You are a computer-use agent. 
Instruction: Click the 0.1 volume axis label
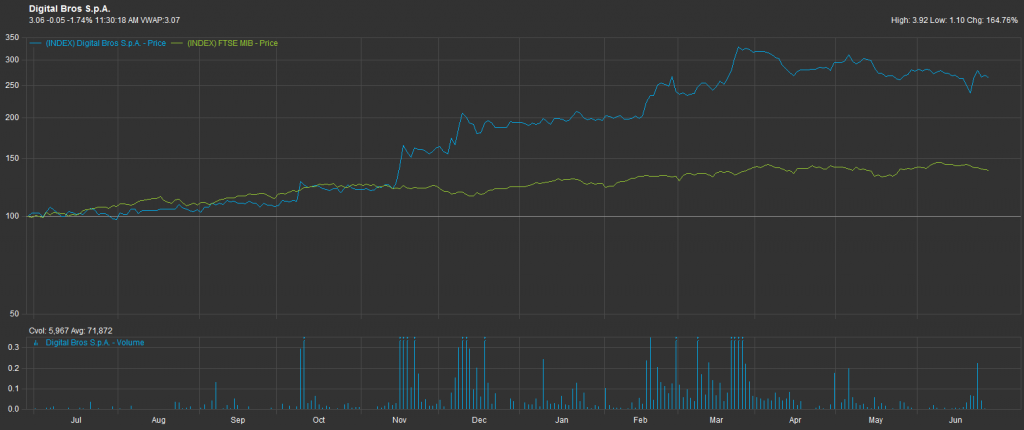pyautogui.click(x=13, y=389)
